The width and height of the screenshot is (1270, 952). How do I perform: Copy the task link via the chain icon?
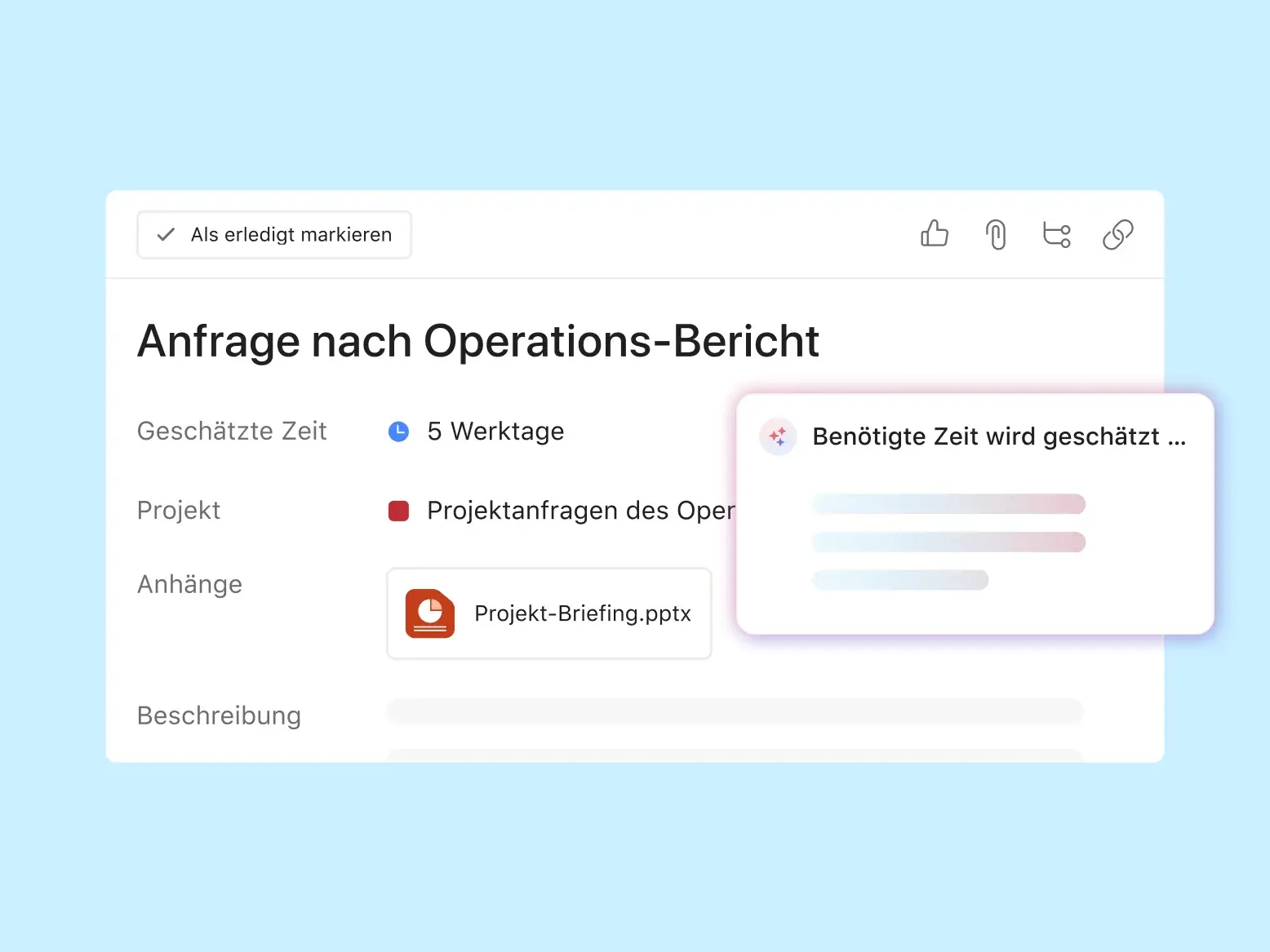point(1117,235)
